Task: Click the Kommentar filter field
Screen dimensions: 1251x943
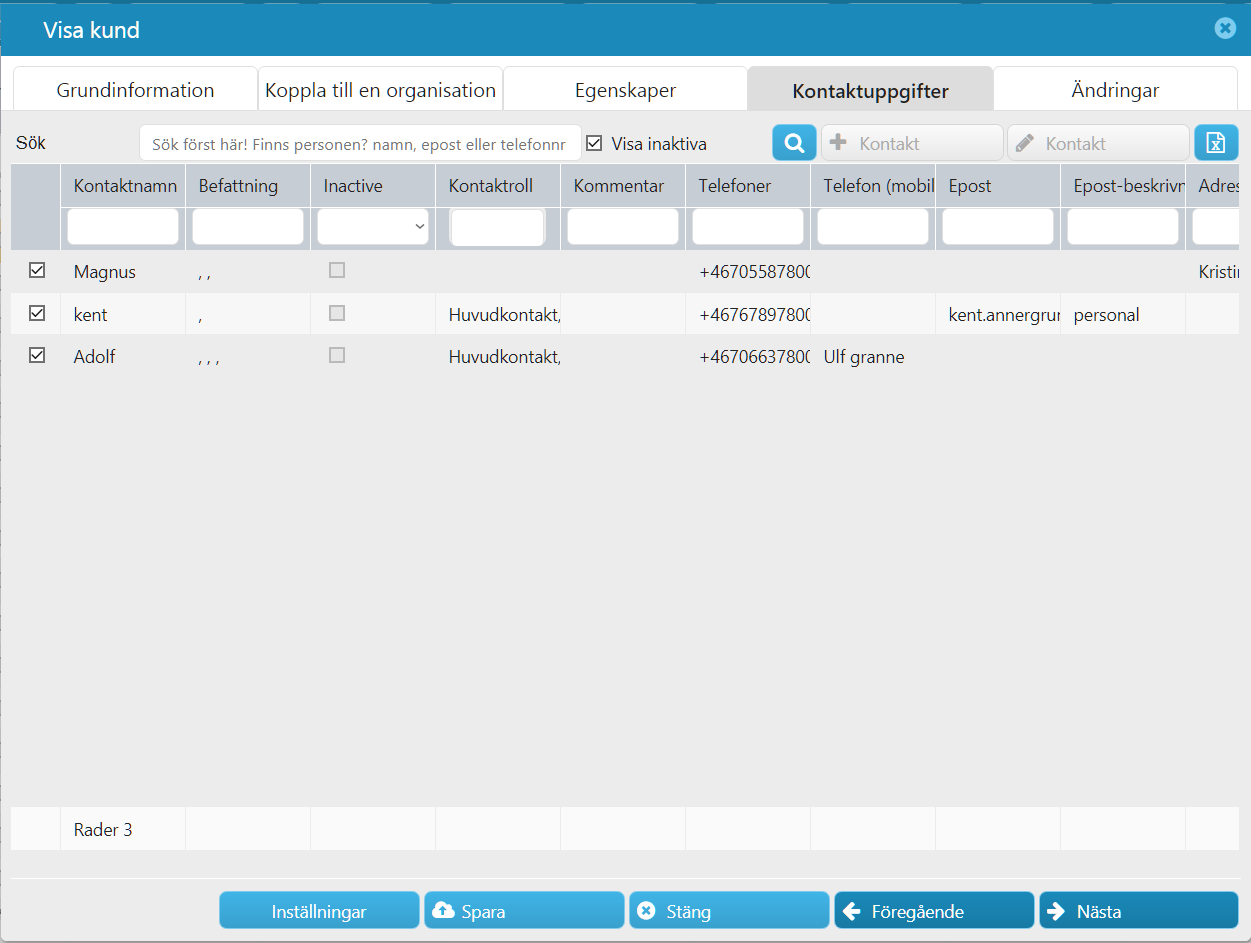Action: point(623,227)
